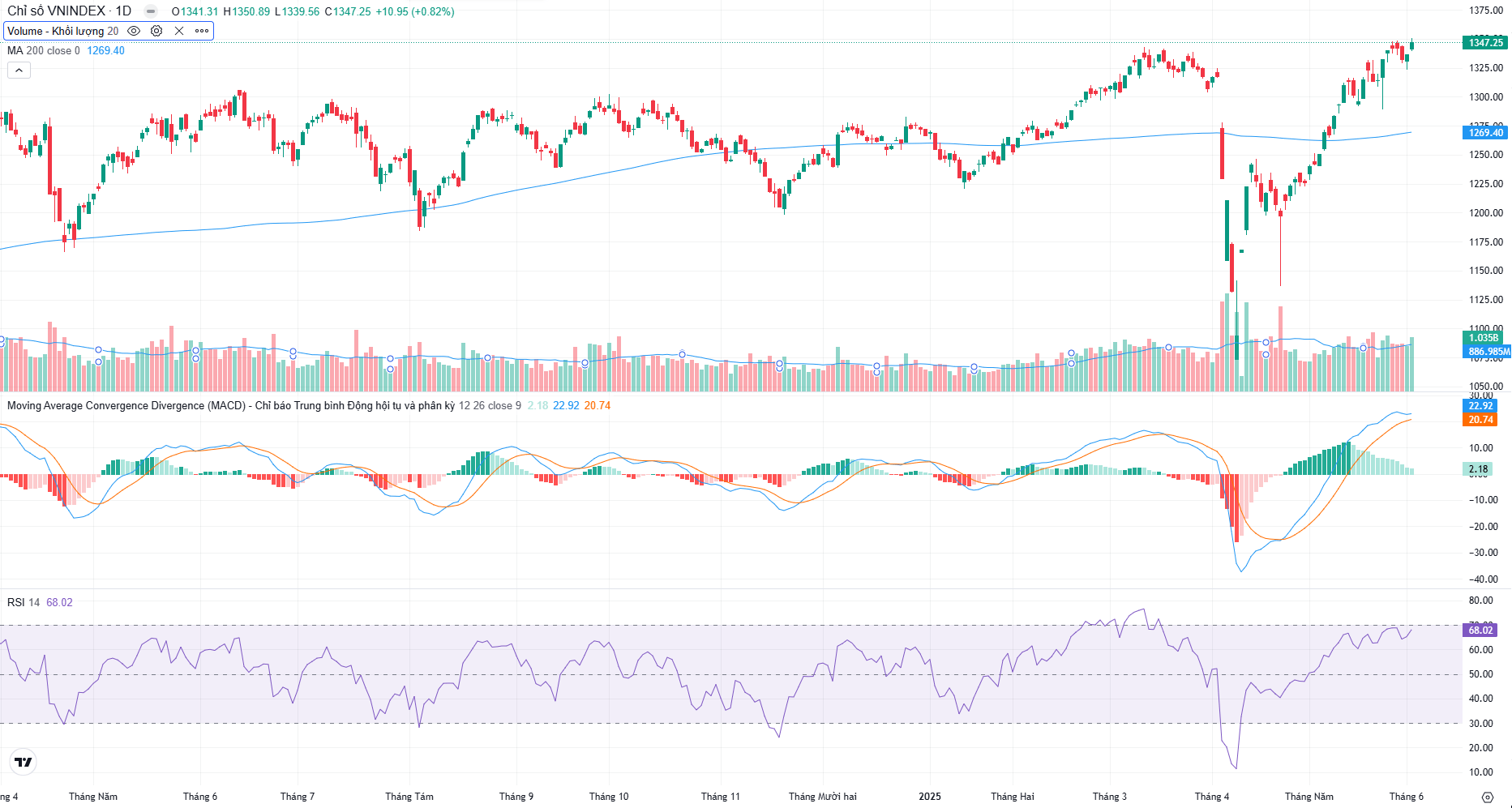Toggle Volume indicator visibility eye icon

coord(134,31)
